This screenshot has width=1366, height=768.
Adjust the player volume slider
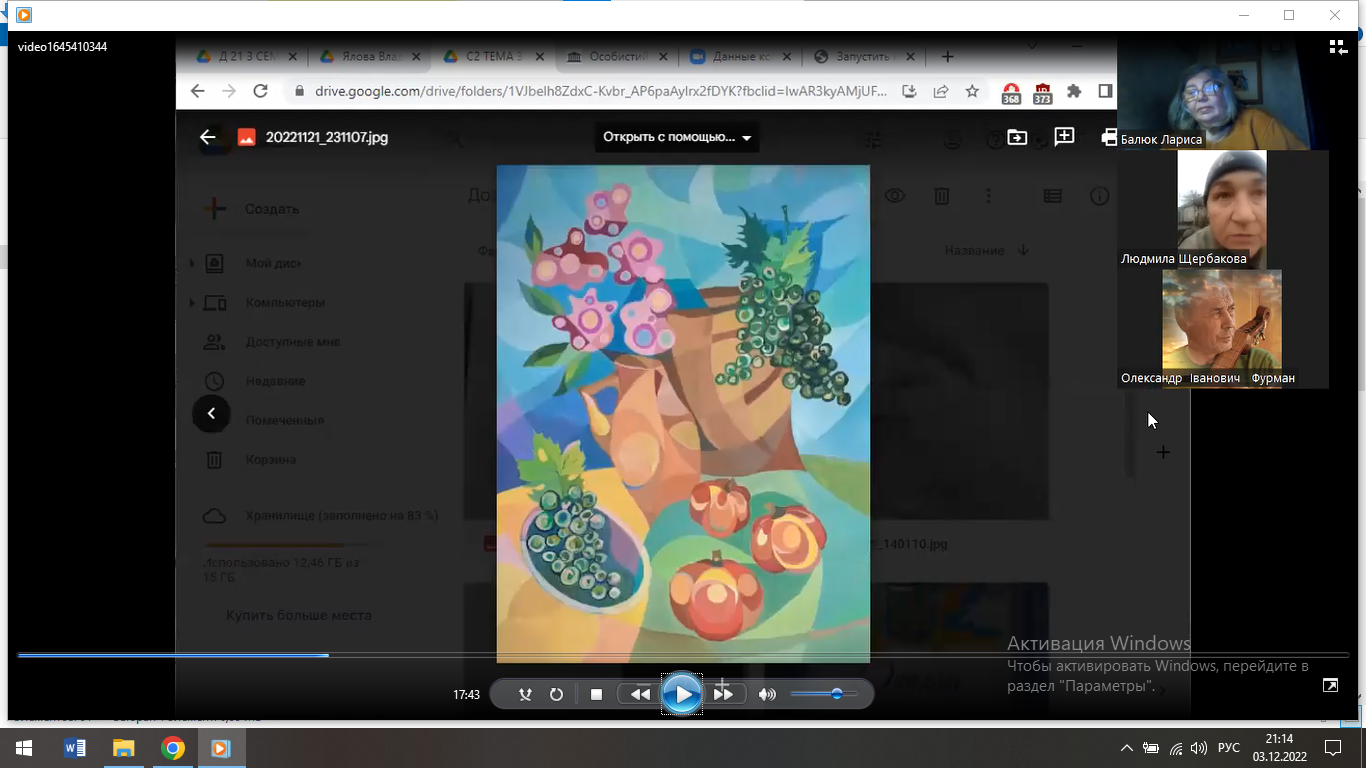click(823, 694)
